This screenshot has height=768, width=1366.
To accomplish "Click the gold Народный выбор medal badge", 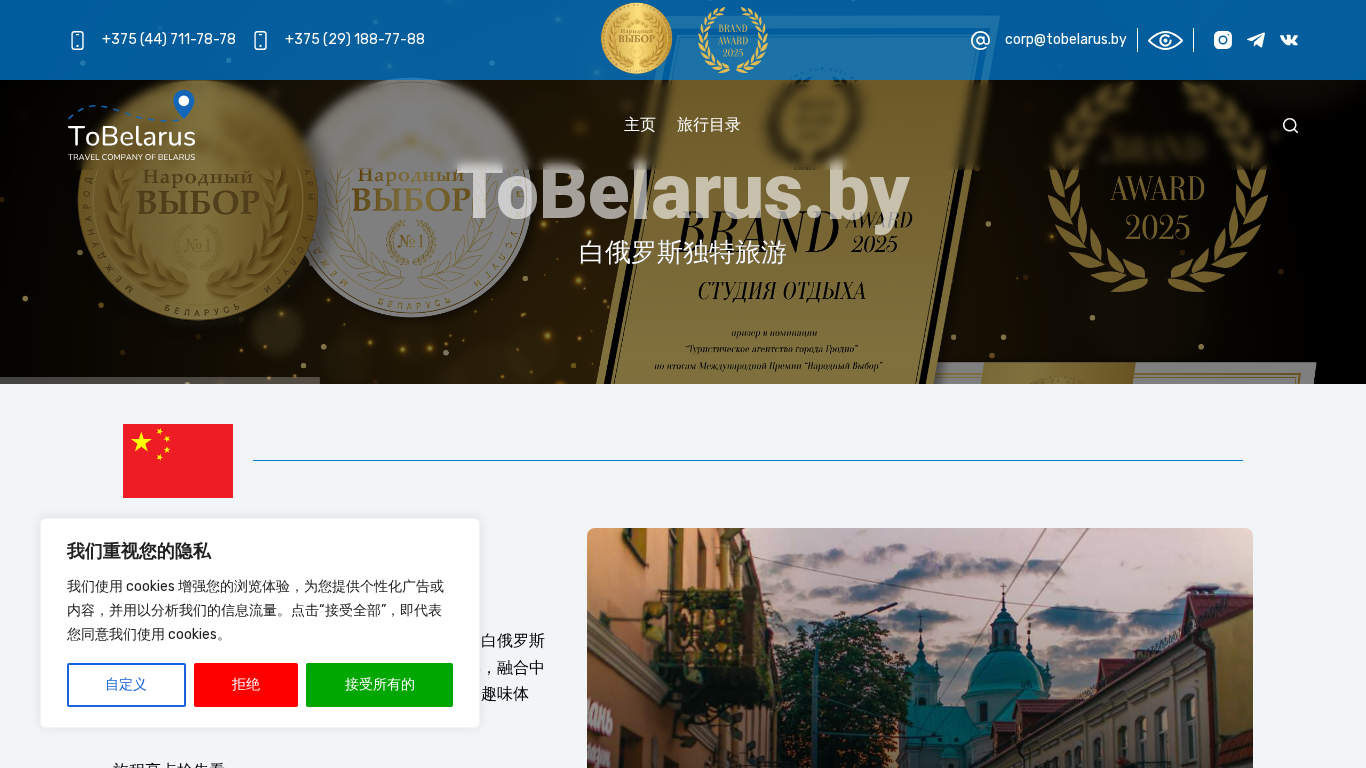I will (636, 38).
